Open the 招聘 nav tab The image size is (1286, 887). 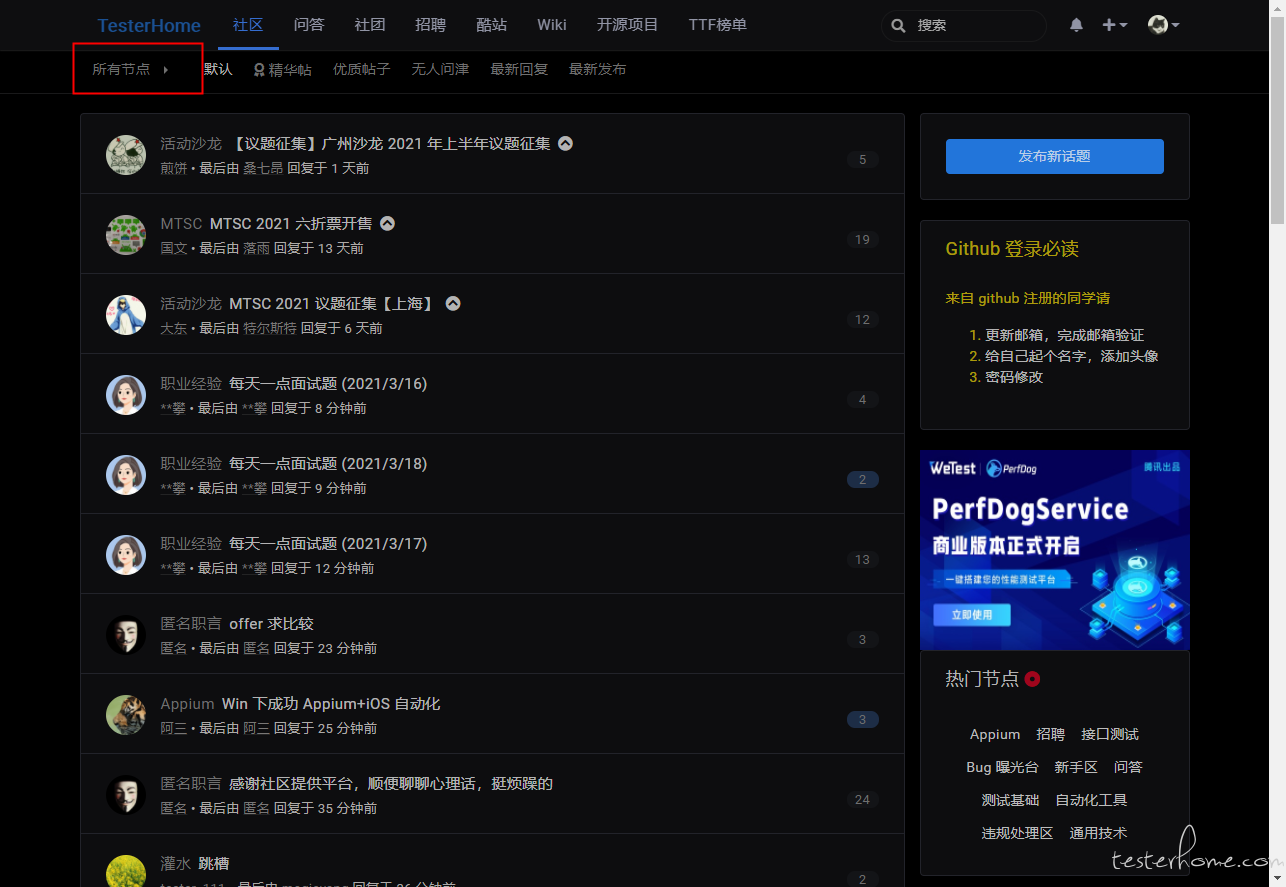[x=431, y=24]
